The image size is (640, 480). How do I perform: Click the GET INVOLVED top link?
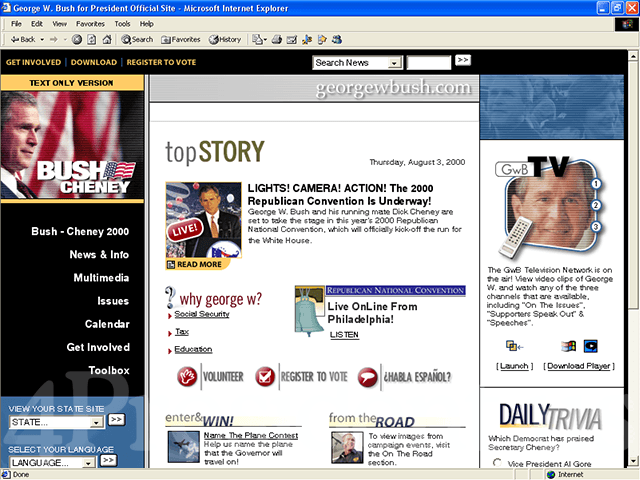pos(33,62)
